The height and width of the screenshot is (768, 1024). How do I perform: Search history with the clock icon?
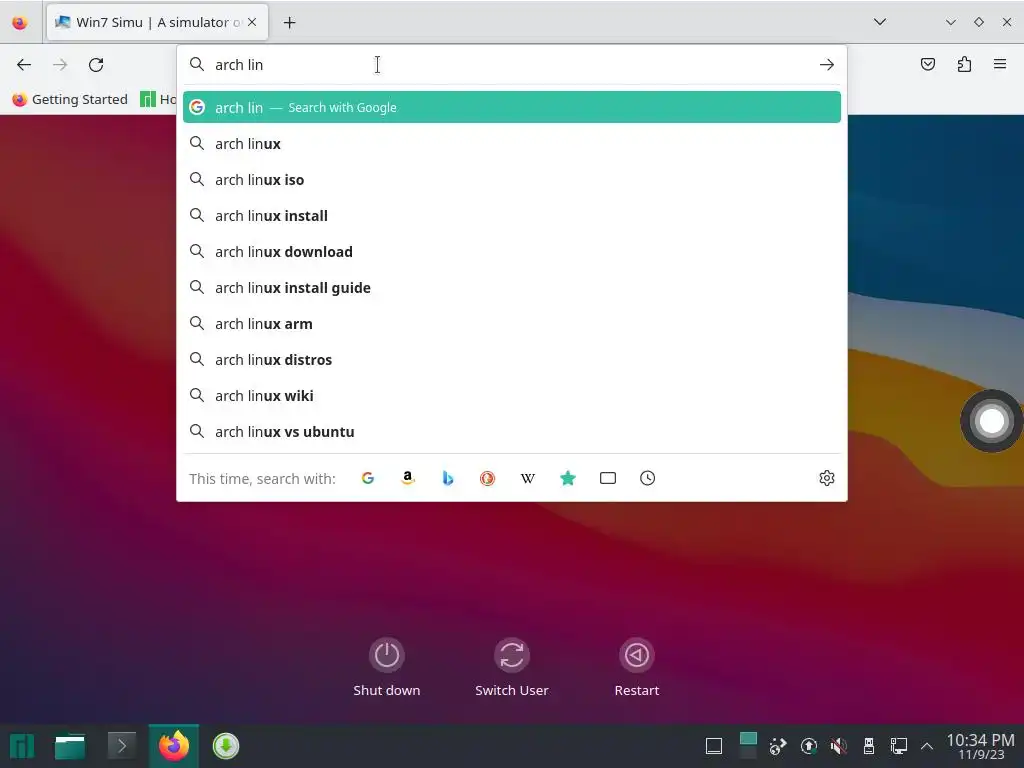tap(648, 478)
